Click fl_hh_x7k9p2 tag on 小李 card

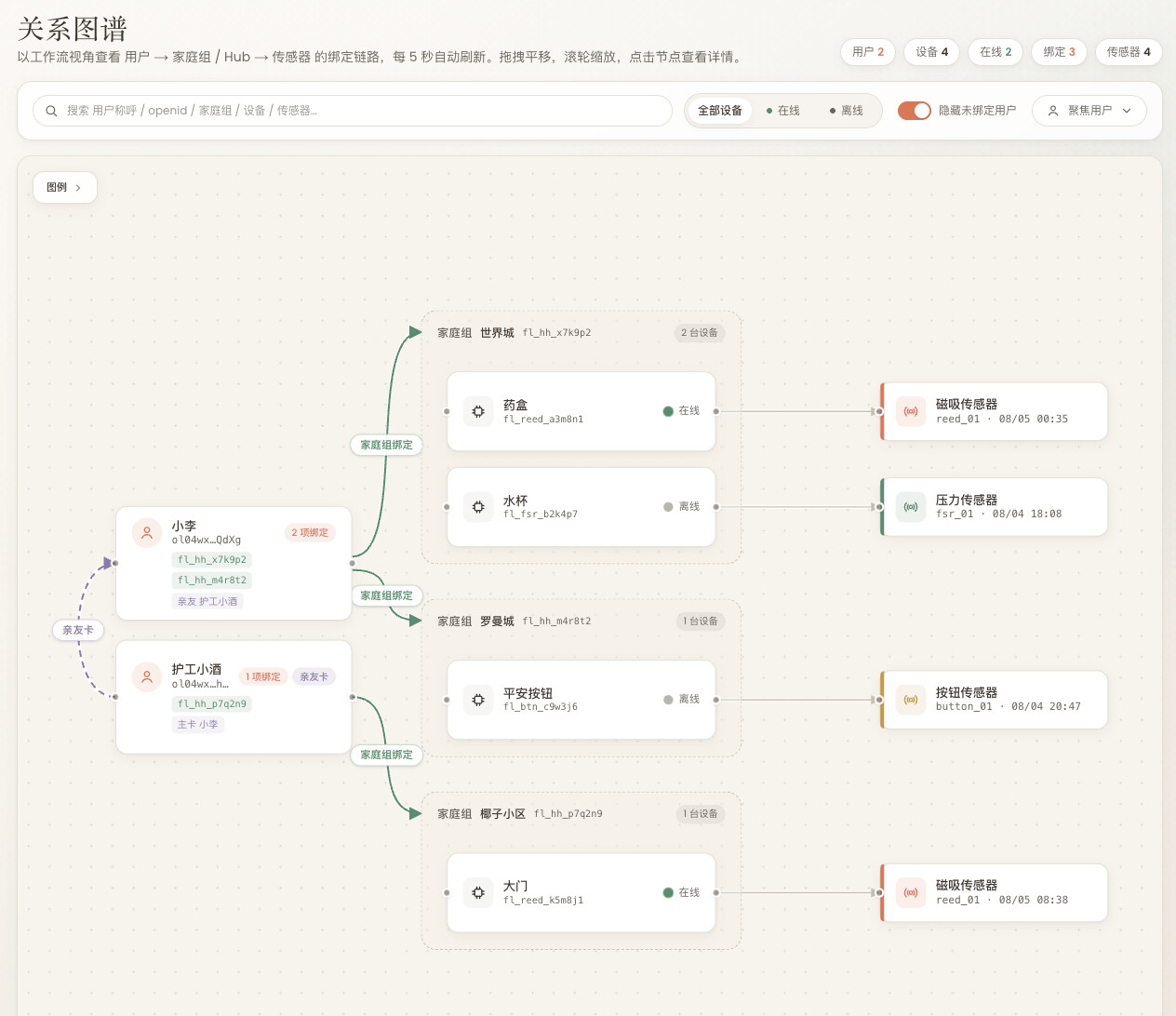point(212,559)
